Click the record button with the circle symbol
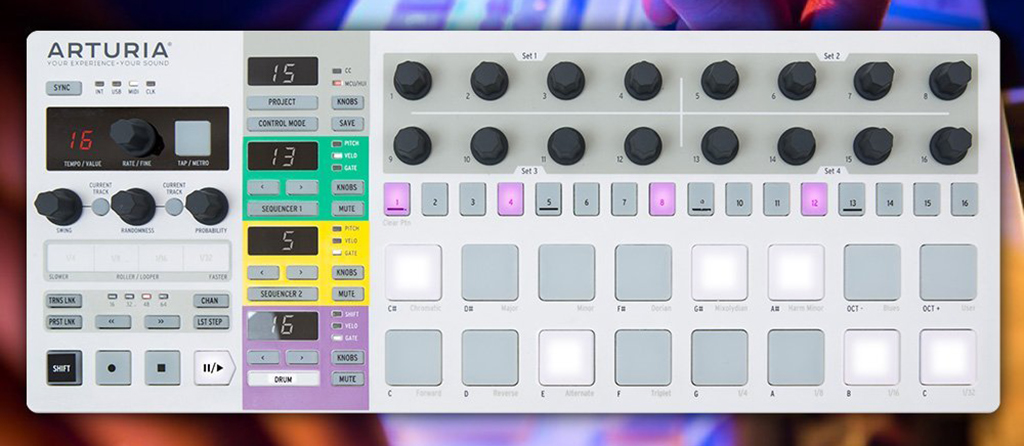This screenshot has height=446, width=1024. pyautogui.click(x=113, y=368)
